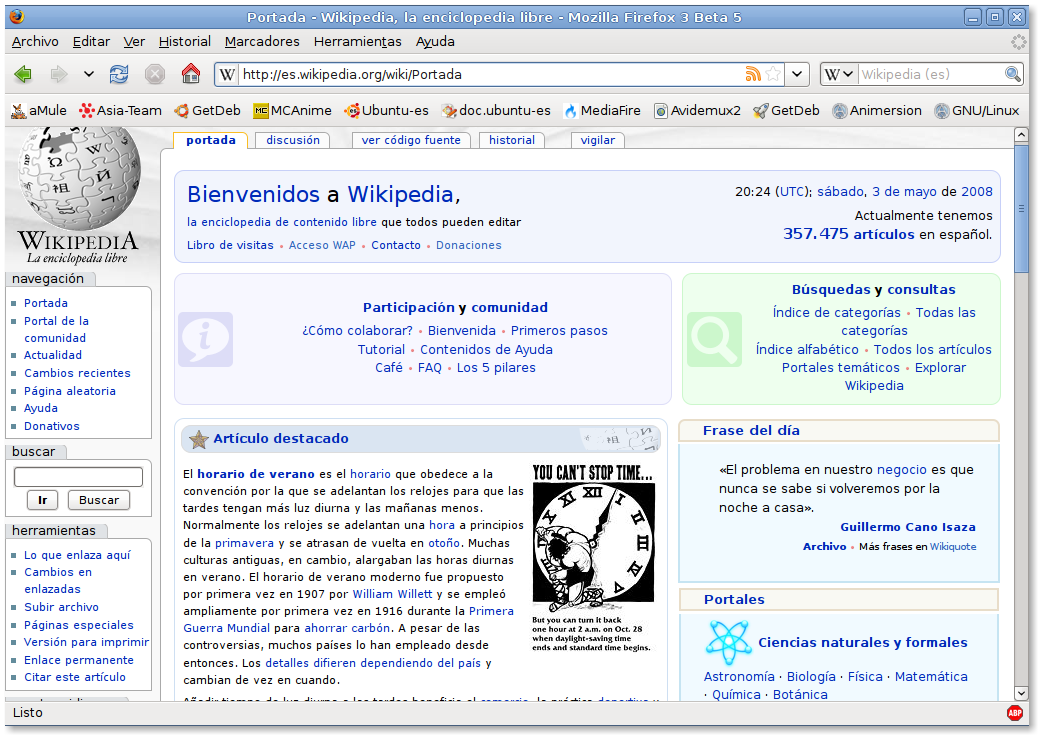Image resolution: width=1038 pixels, height=735 pixels.
Task: Go to the Home page icon
Action: click(190, 74)
